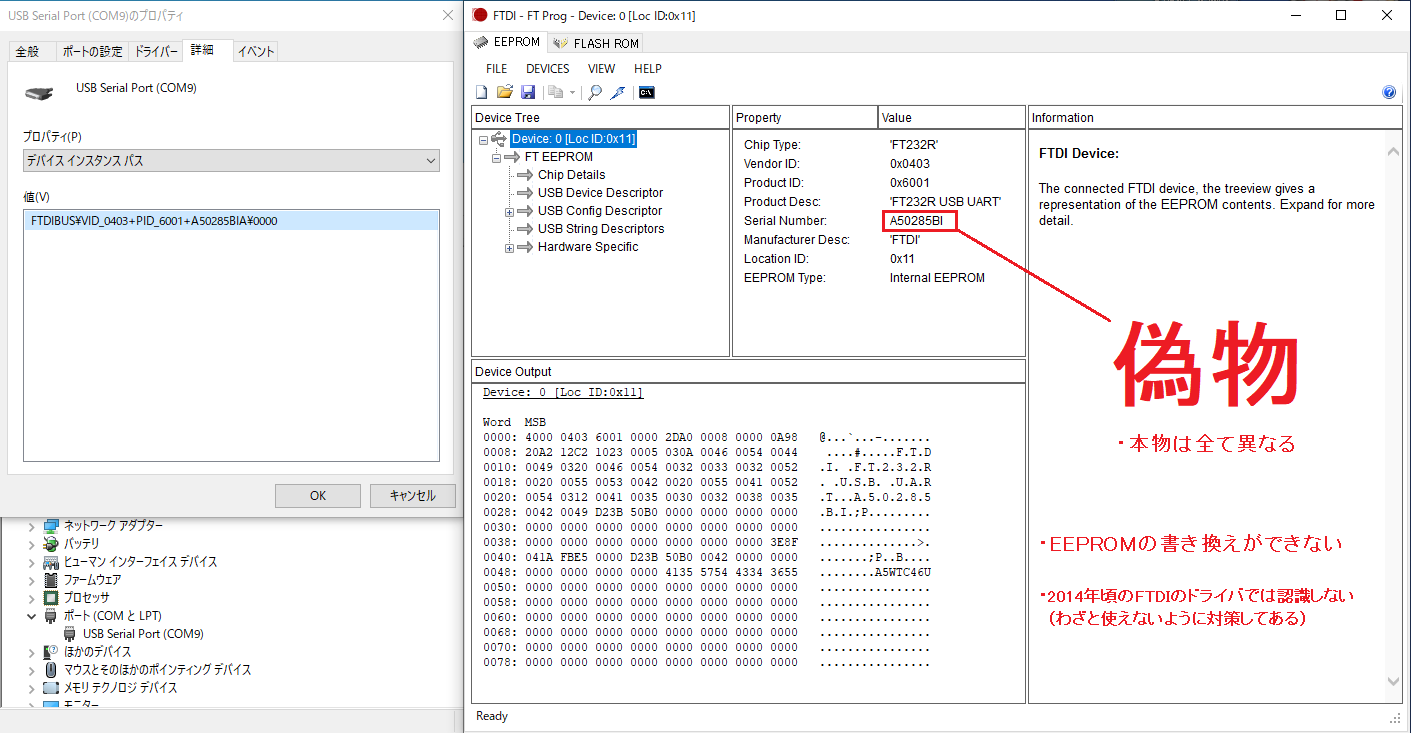
Task: Open the VIEW menu
Action: coord(601,69)
